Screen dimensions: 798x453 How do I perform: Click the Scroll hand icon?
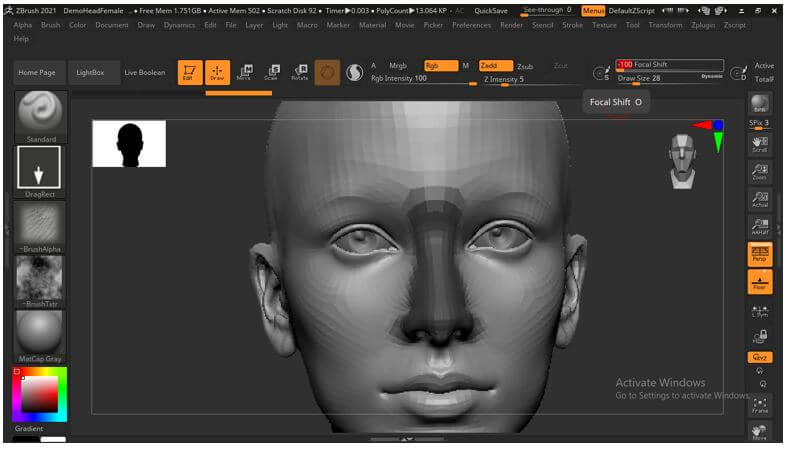pos(760,144)
